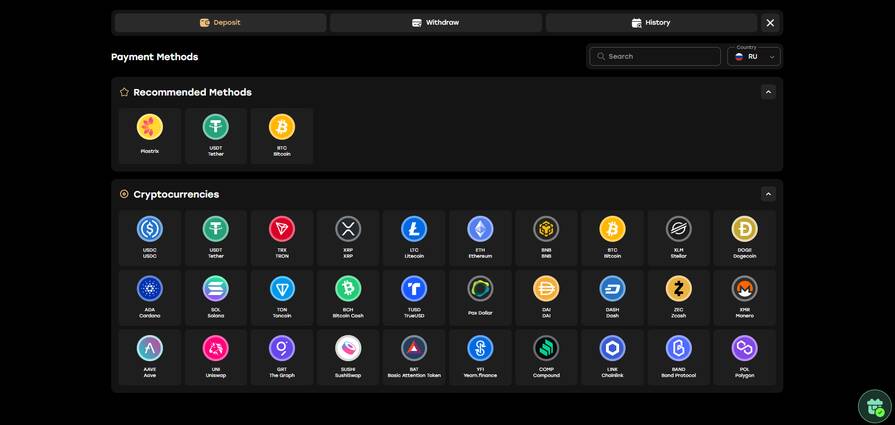Pick XMR Monero
895x425 pixels.
tap(744, 297)
